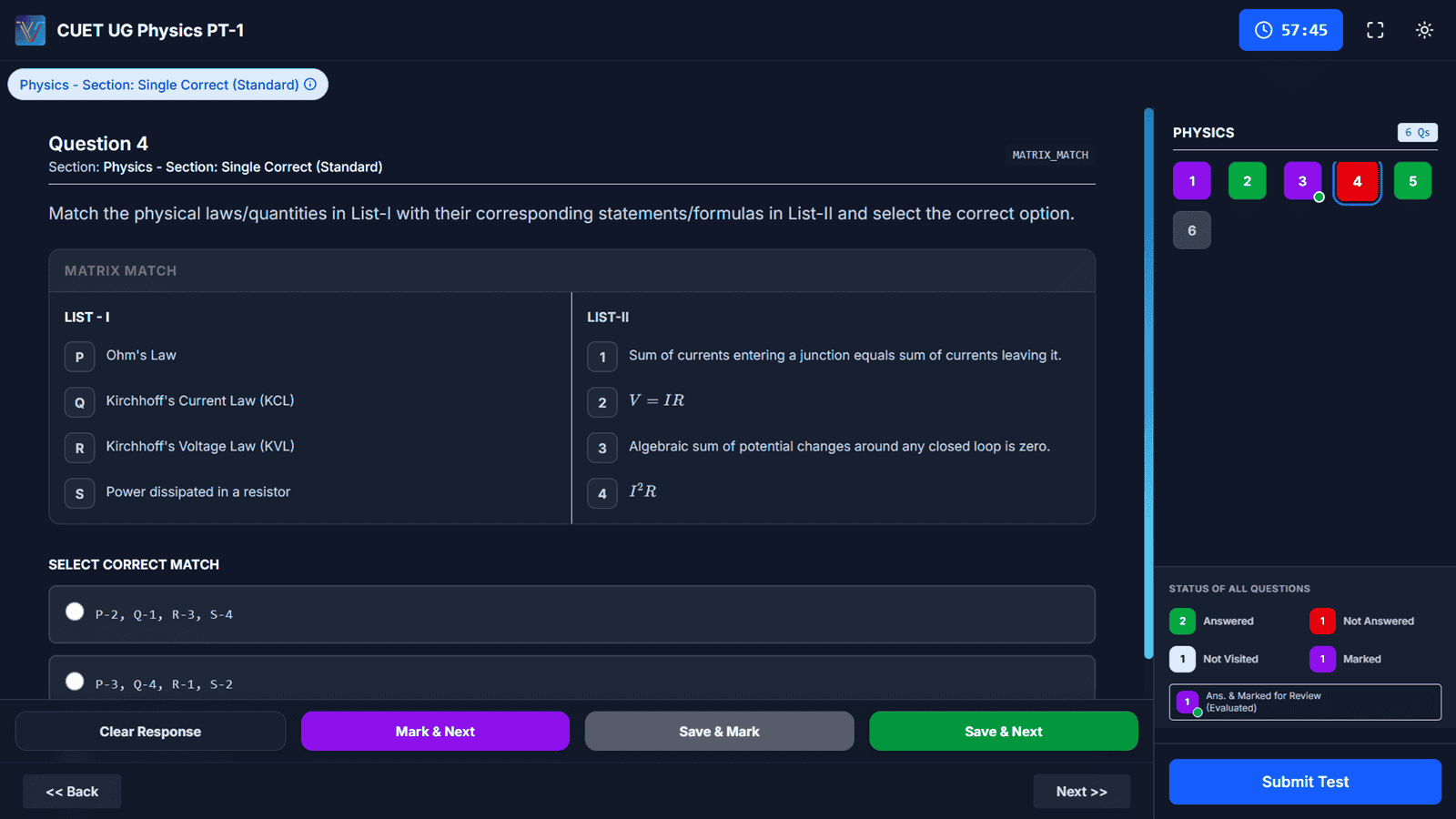Select option P-2, Q-1, R-3, S-4
The image size is (1456, 819).
point(75,612)
